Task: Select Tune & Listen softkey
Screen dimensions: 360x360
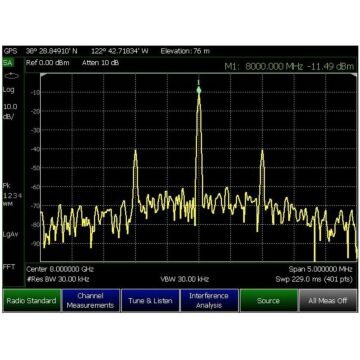Action: (150, 300)
